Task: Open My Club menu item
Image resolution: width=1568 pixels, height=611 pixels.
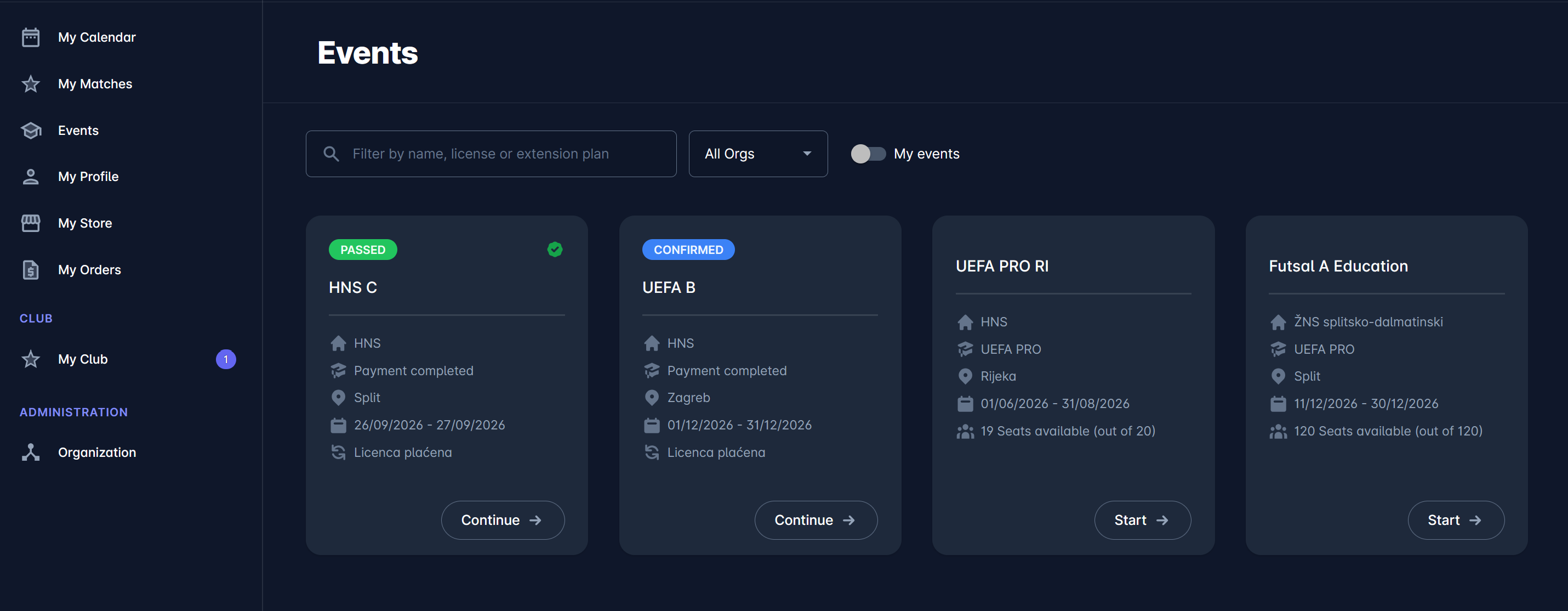Action: point(83,359)
